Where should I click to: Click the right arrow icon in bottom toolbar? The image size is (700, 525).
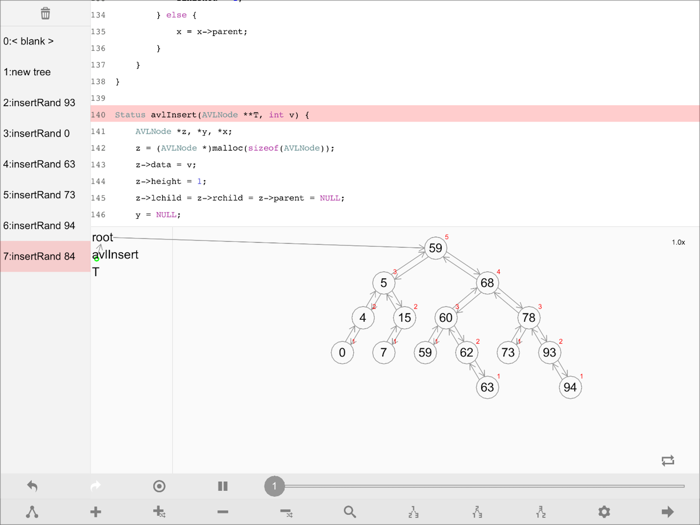668,512
